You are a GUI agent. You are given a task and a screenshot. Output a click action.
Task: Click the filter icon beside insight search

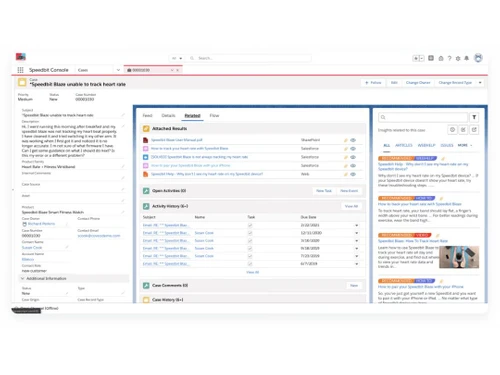pyautogui.click(x=474, y=117)
